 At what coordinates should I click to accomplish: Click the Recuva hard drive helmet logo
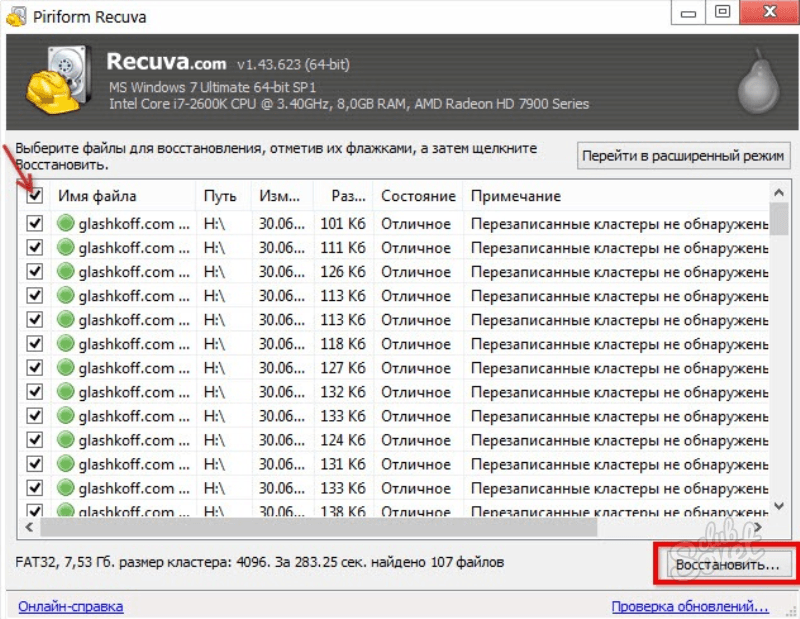pos(58,80)
